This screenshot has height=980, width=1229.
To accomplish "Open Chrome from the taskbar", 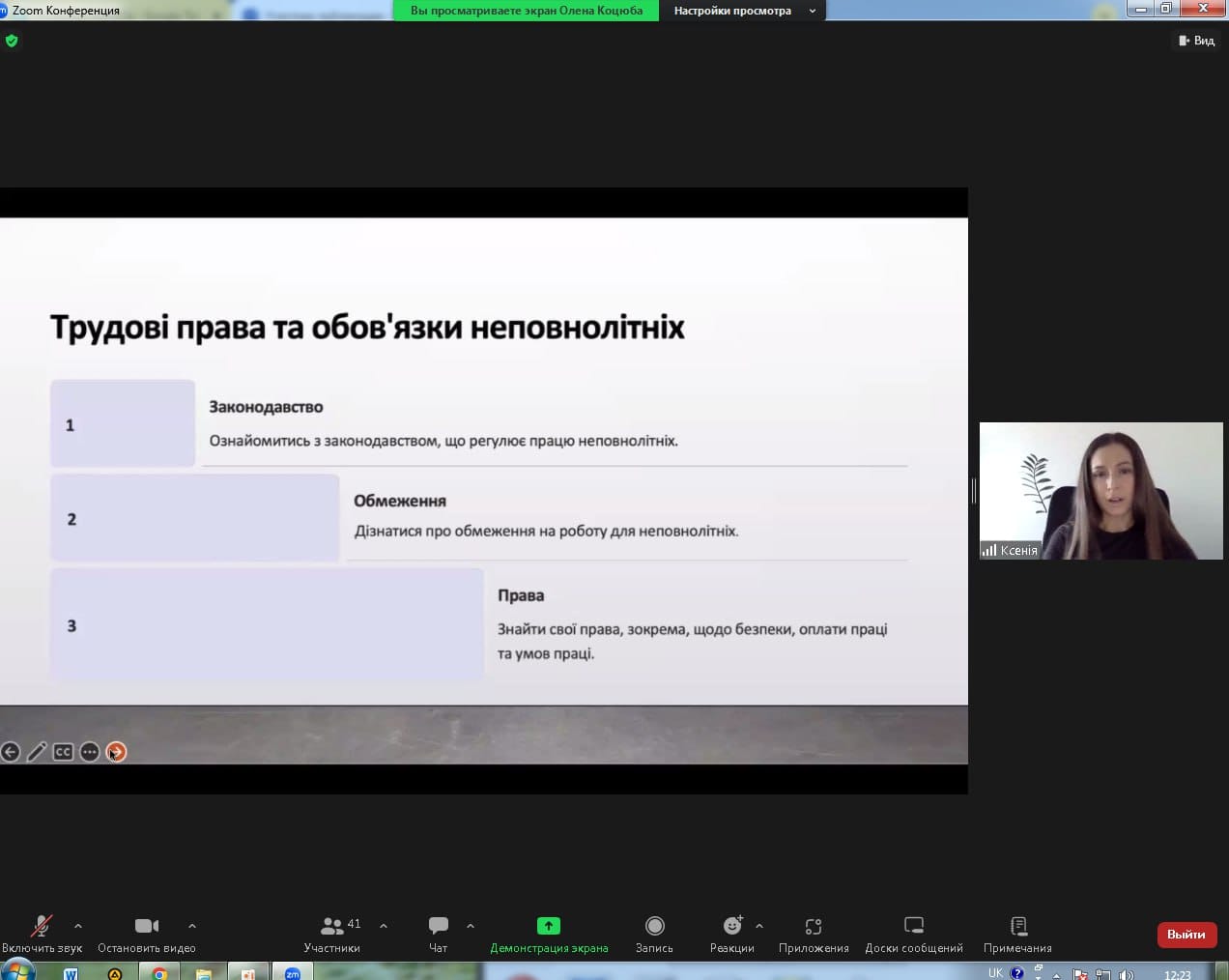I will [159, 973].
